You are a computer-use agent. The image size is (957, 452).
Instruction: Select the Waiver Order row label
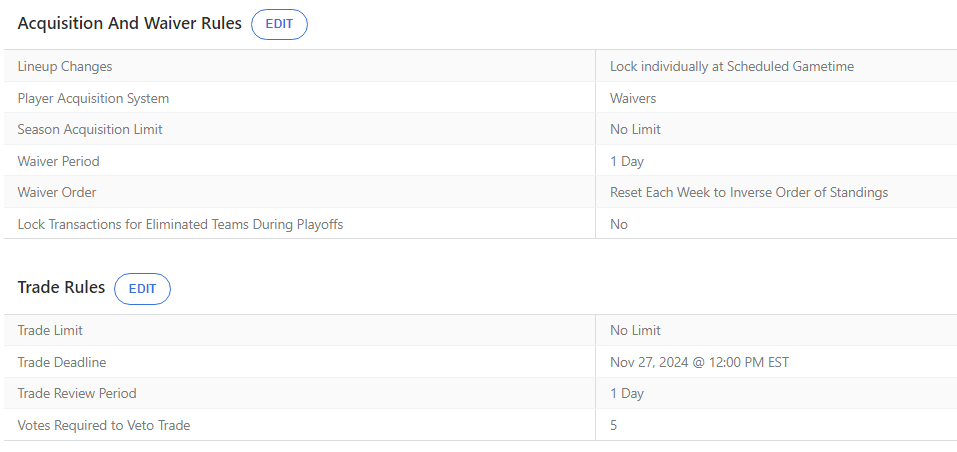point(57,192)
